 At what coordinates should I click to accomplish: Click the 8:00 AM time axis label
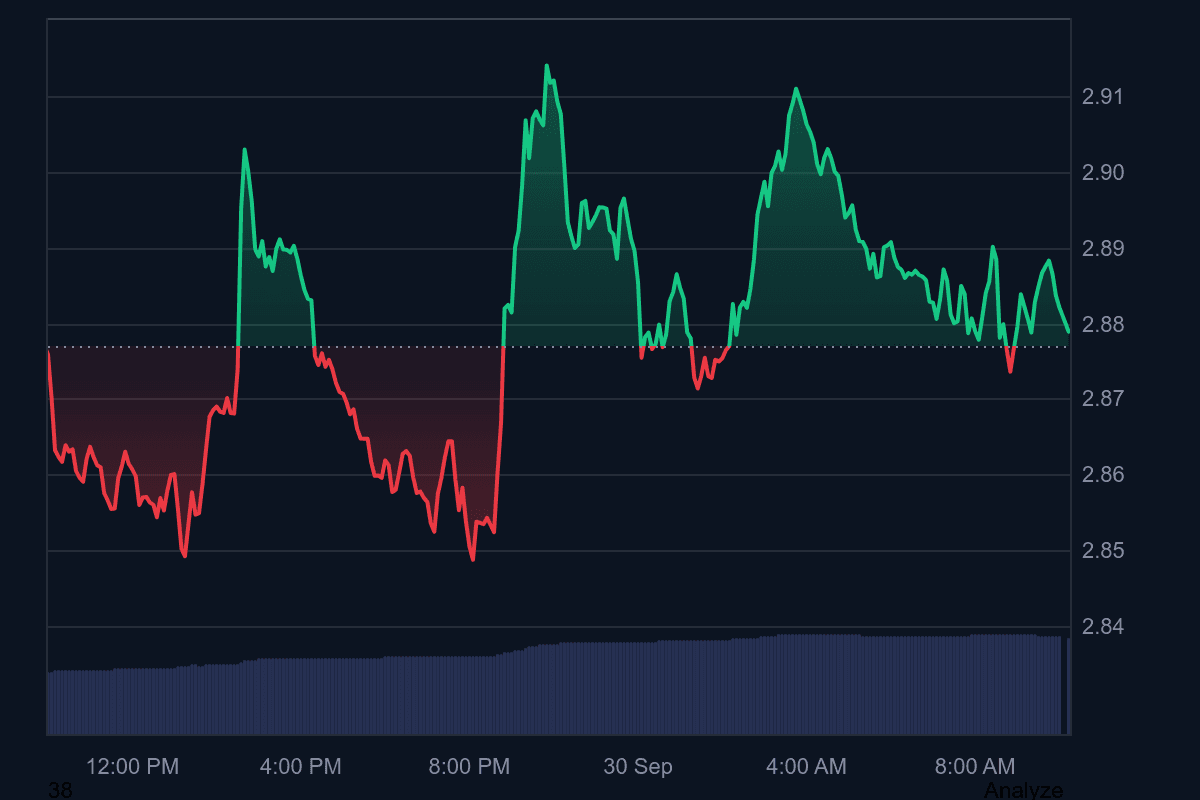pos(975,767)
